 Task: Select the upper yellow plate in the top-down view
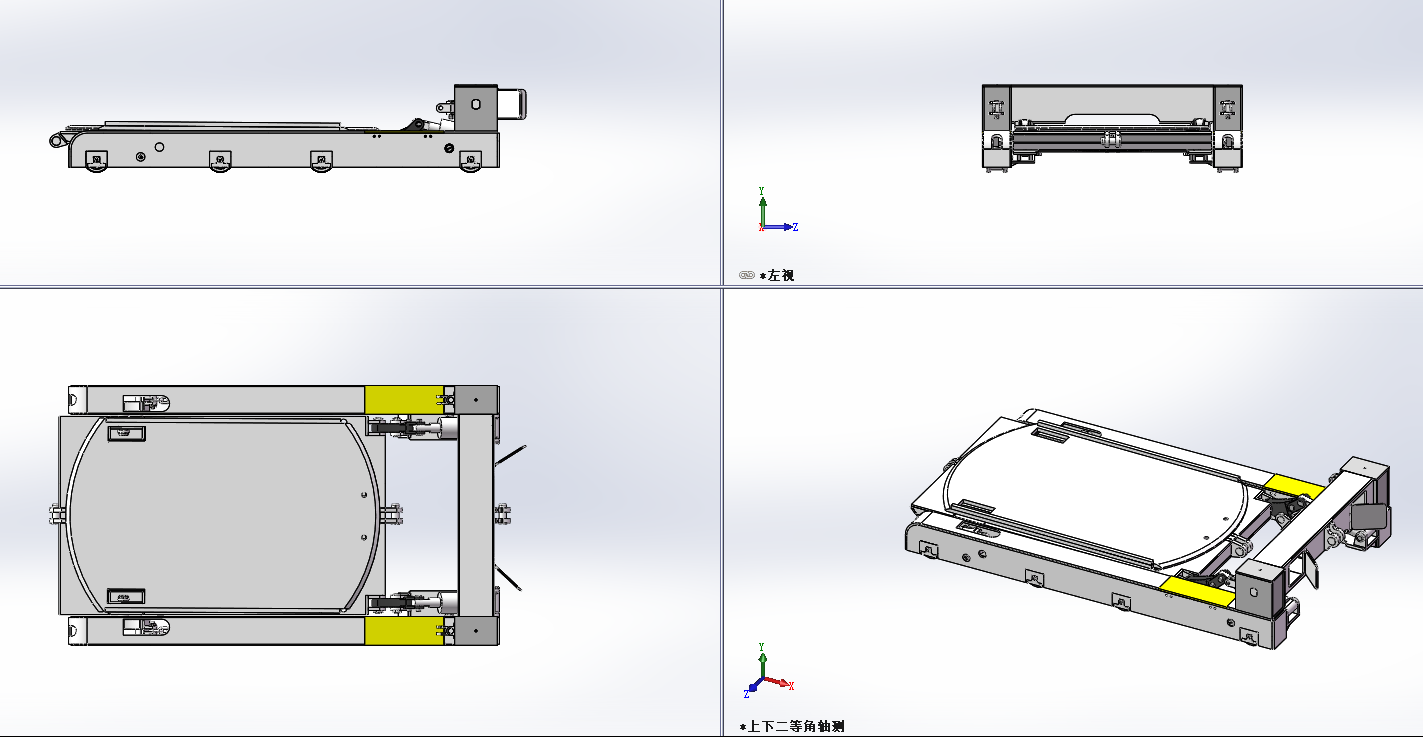tap(404, 400)
